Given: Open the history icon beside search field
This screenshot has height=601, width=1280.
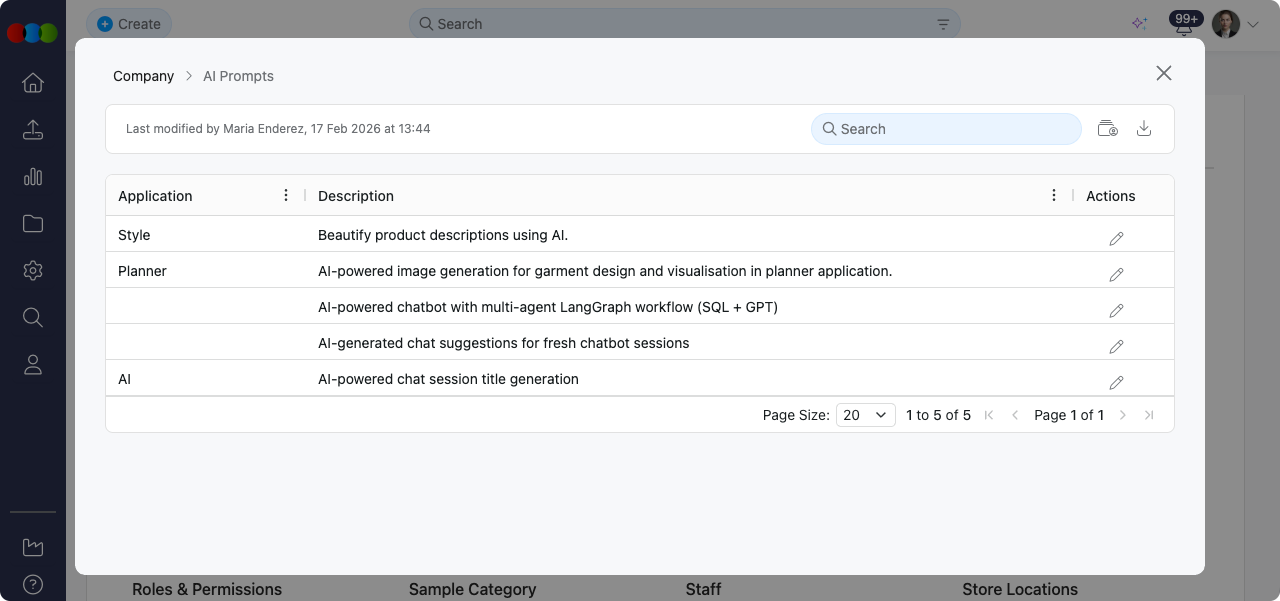Looking at the screenshot, I should (1107, 129).
